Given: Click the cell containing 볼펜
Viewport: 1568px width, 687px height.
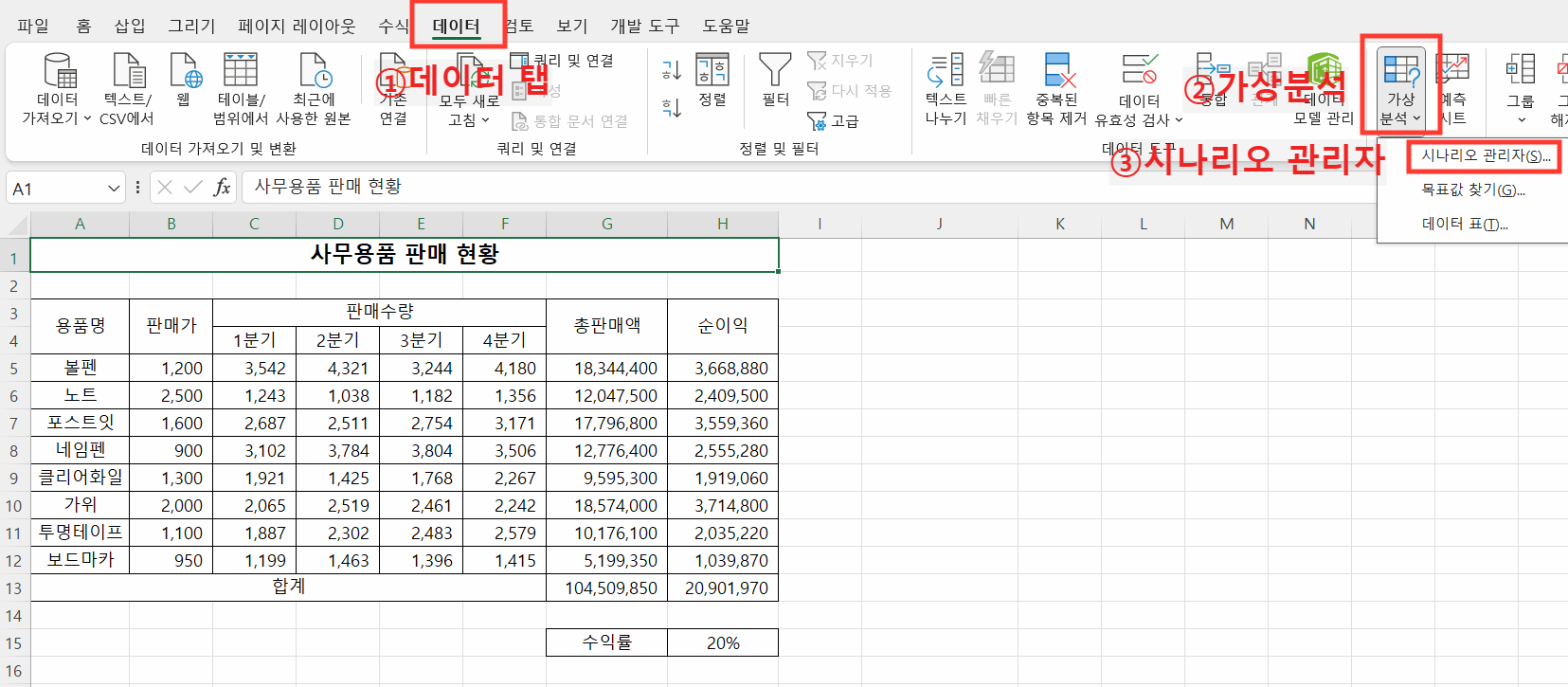Looking at the screenshot, I should [x=80, y=368].
